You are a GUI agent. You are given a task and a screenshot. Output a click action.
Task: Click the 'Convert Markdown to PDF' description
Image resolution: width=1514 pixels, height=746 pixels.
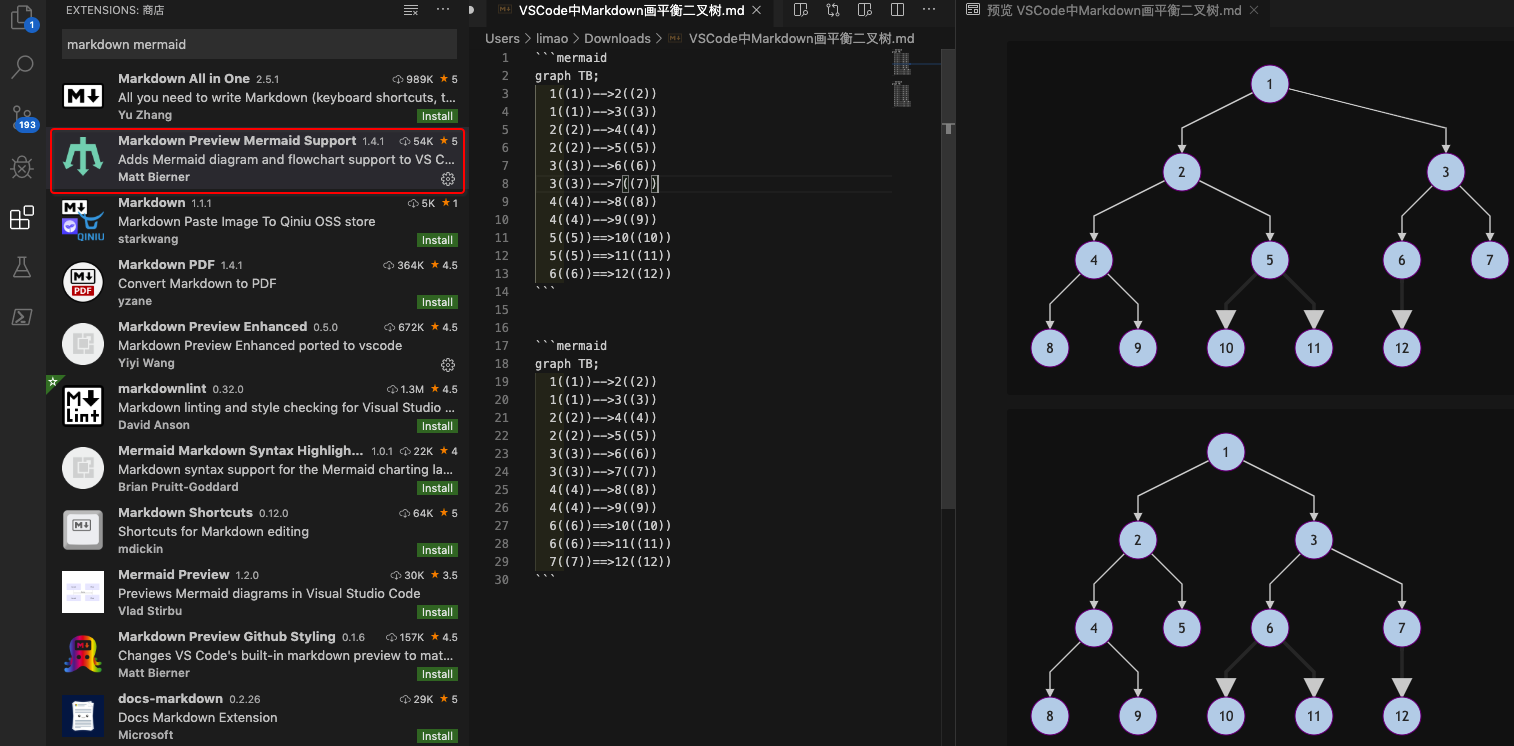click(197, 283)
